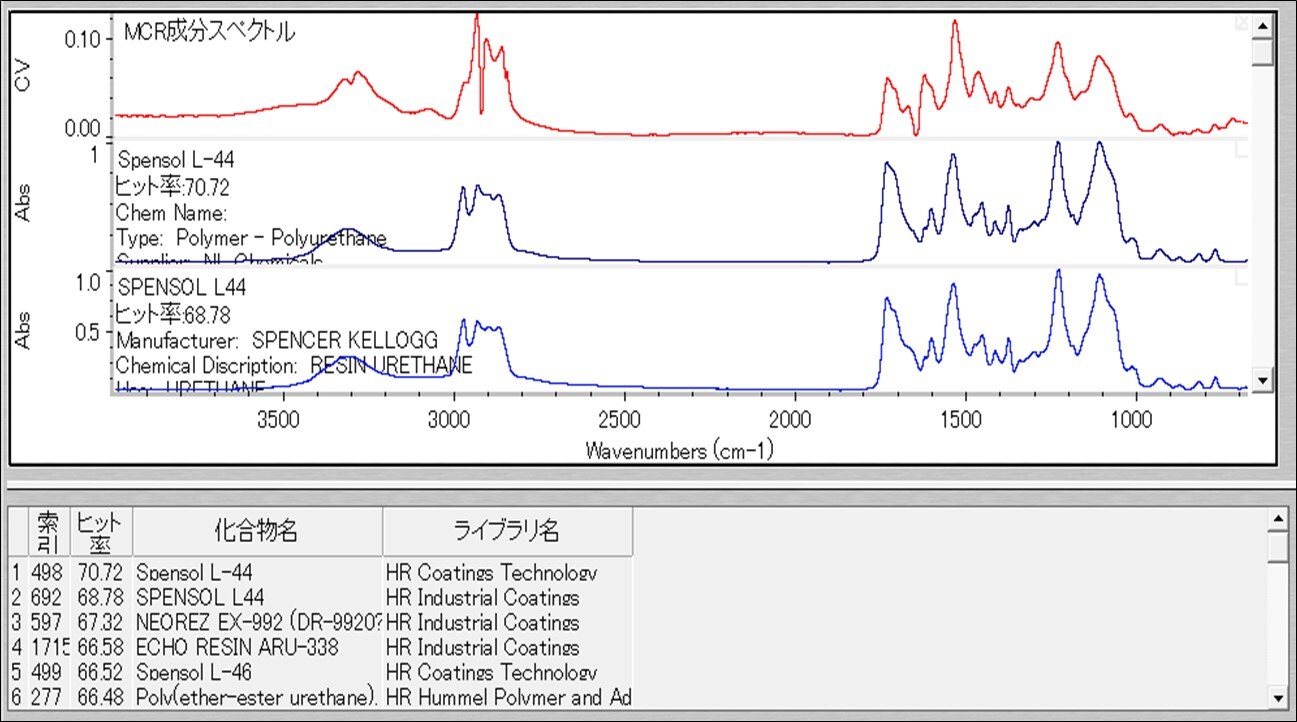Image resolution: width=1297 pixels, height=722 pixels.
Task: Click HR Industrial Coatings in the NEOREZ row
Action: pos(482,623)
